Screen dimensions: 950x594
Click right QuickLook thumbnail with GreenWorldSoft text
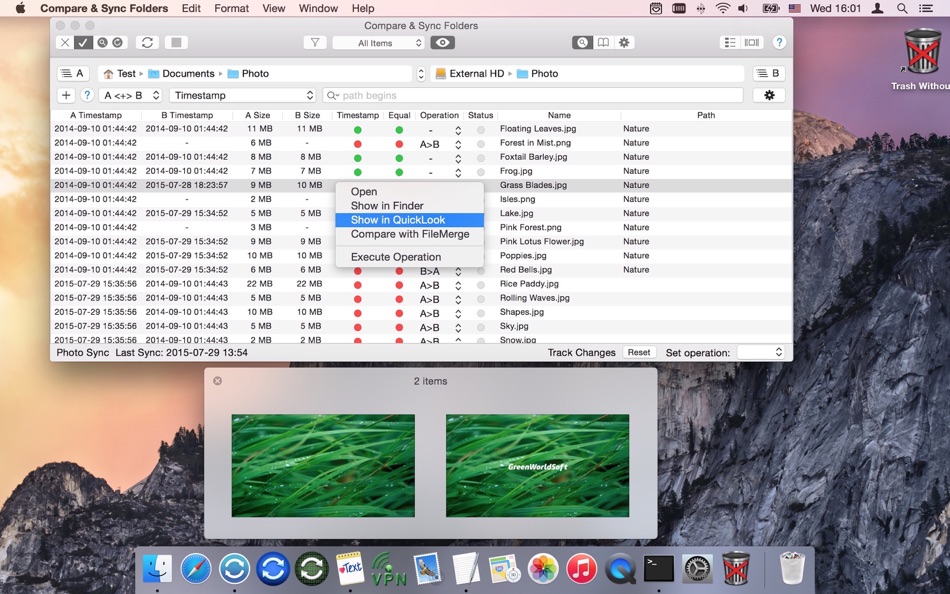[537, 466]
